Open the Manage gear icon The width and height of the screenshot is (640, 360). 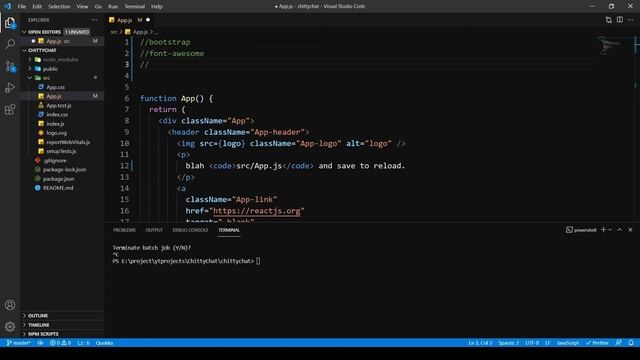[10, 326]
